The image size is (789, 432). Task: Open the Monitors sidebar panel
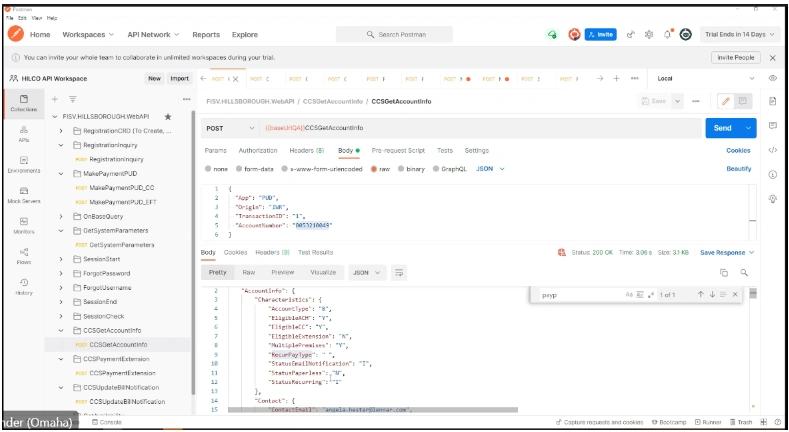[24, 226]
